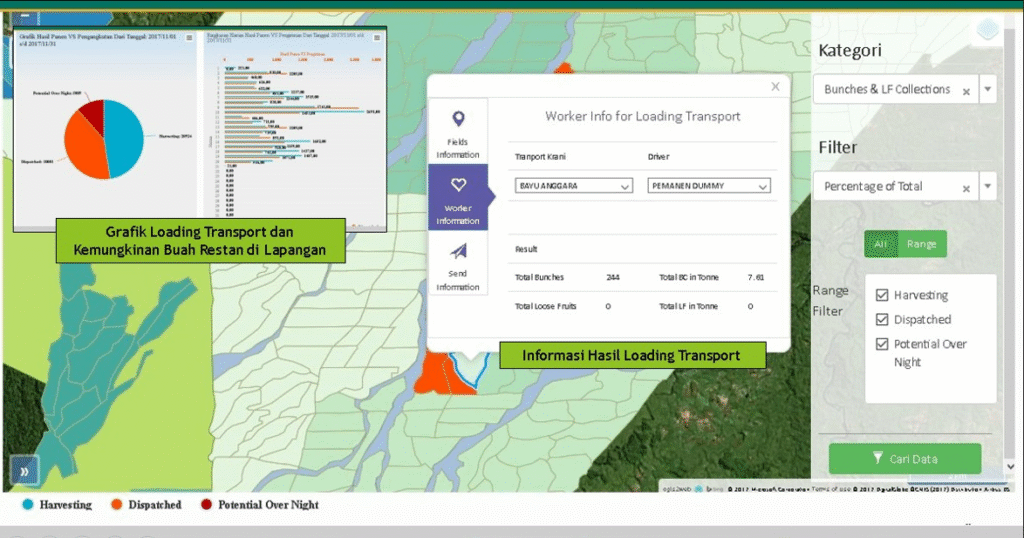1024x538 pixels.
Task: Click the Total Loose Fruits label
Action: tap(545, 306)
